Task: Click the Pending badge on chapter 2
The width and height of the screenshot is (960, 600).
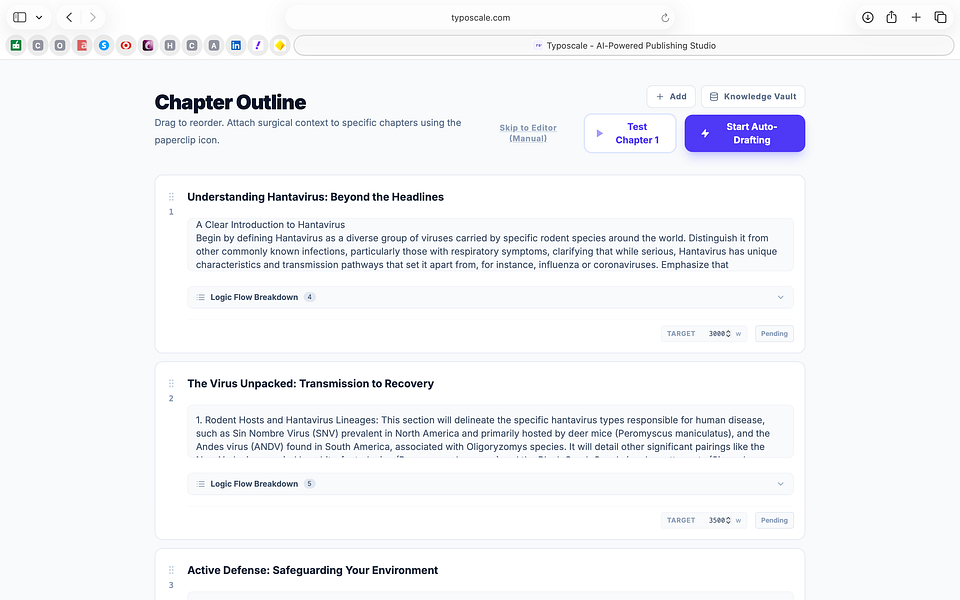Action: click(774, 520)
